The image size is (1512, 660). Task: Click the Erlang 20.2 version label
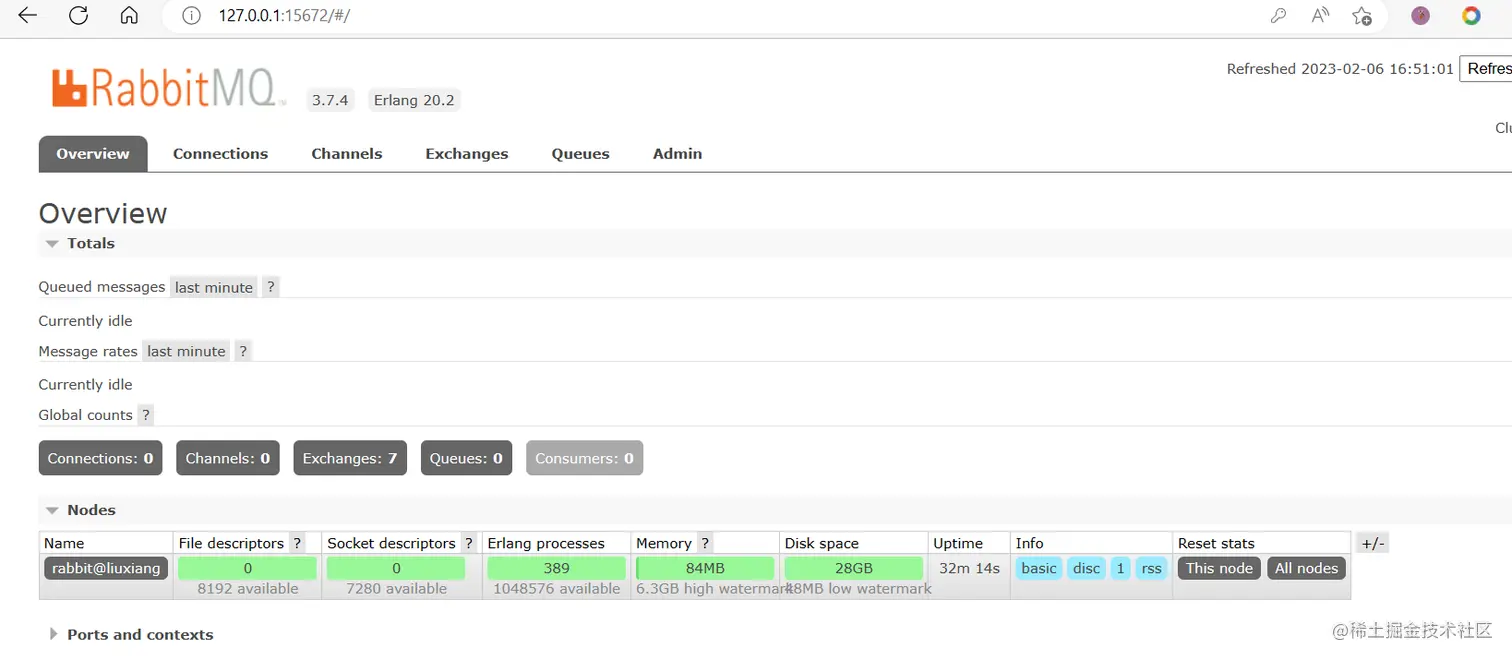tap(414, 100)
